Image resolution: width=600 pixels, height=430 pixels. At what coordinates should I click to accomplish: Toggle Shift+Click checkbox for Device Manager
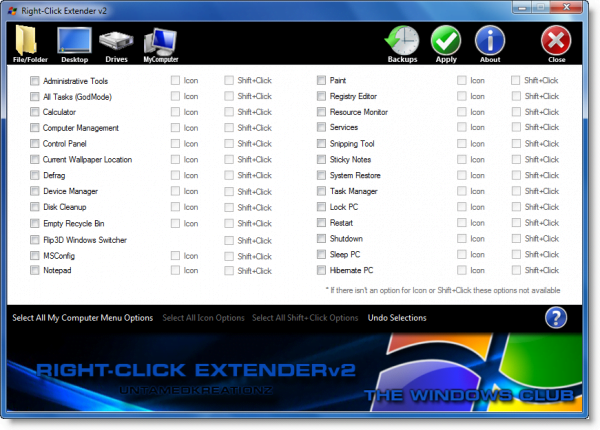click(229, 191)
